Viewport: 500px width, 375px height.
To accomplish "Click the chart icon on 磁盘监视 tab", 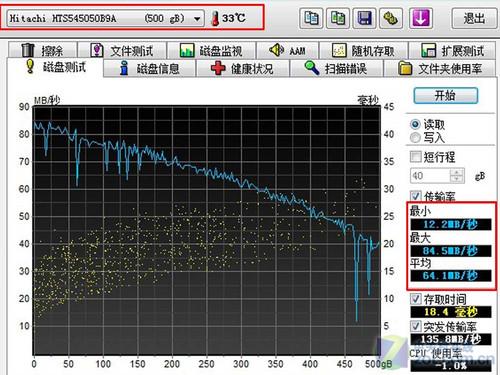I will coord(187,50).
